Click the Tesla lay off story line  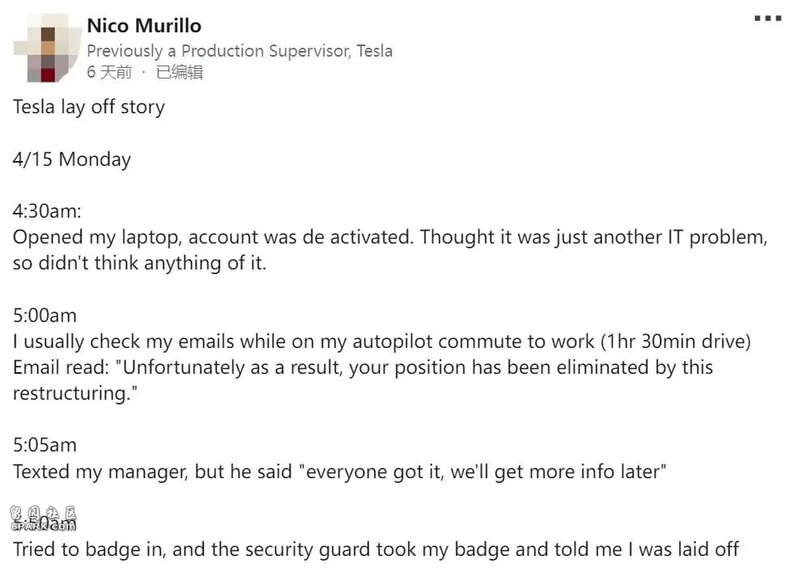point(89,107)
